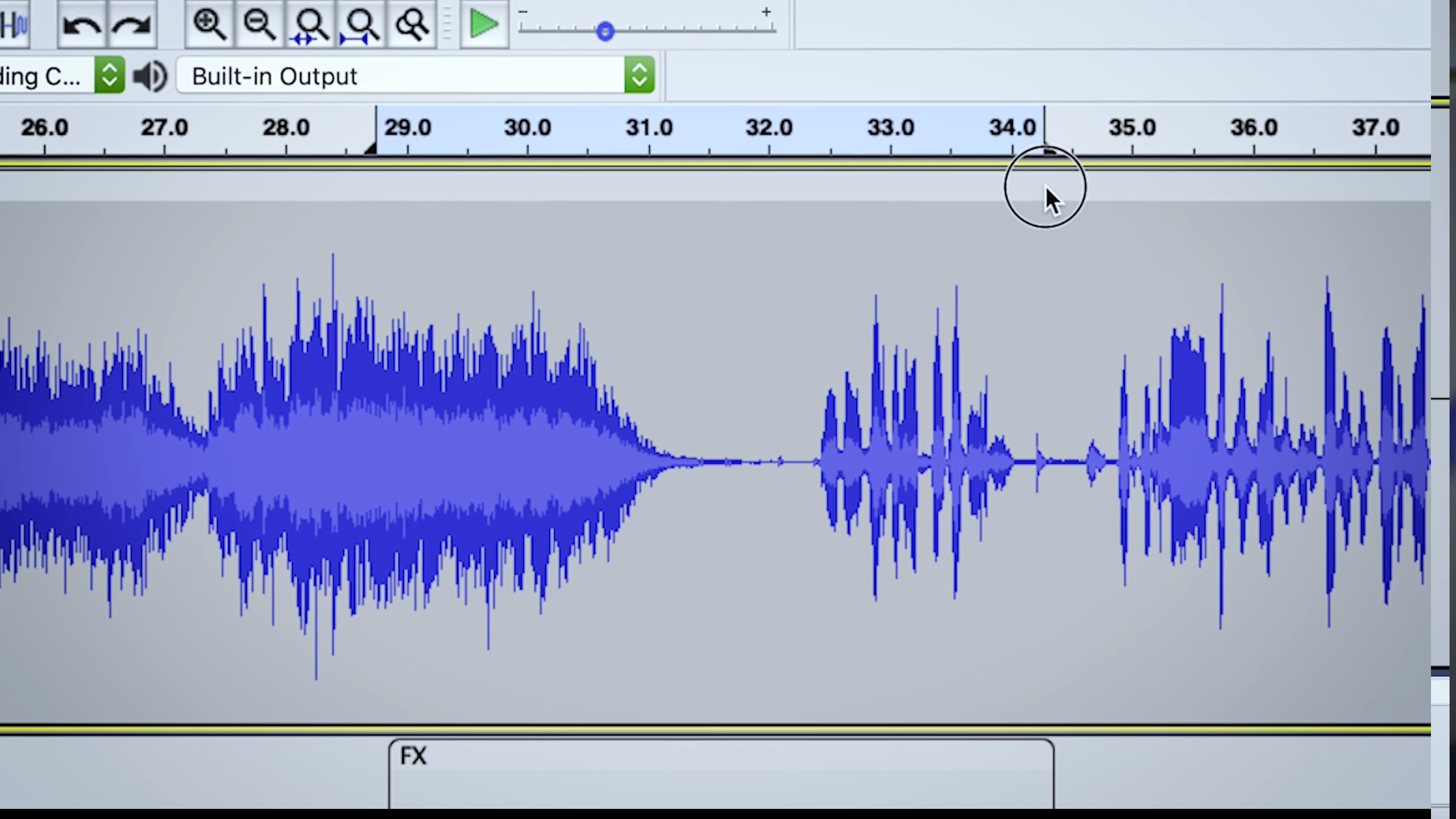Click the Audacity logo icon at top left

pyautogui.click(x=14, y=24)
